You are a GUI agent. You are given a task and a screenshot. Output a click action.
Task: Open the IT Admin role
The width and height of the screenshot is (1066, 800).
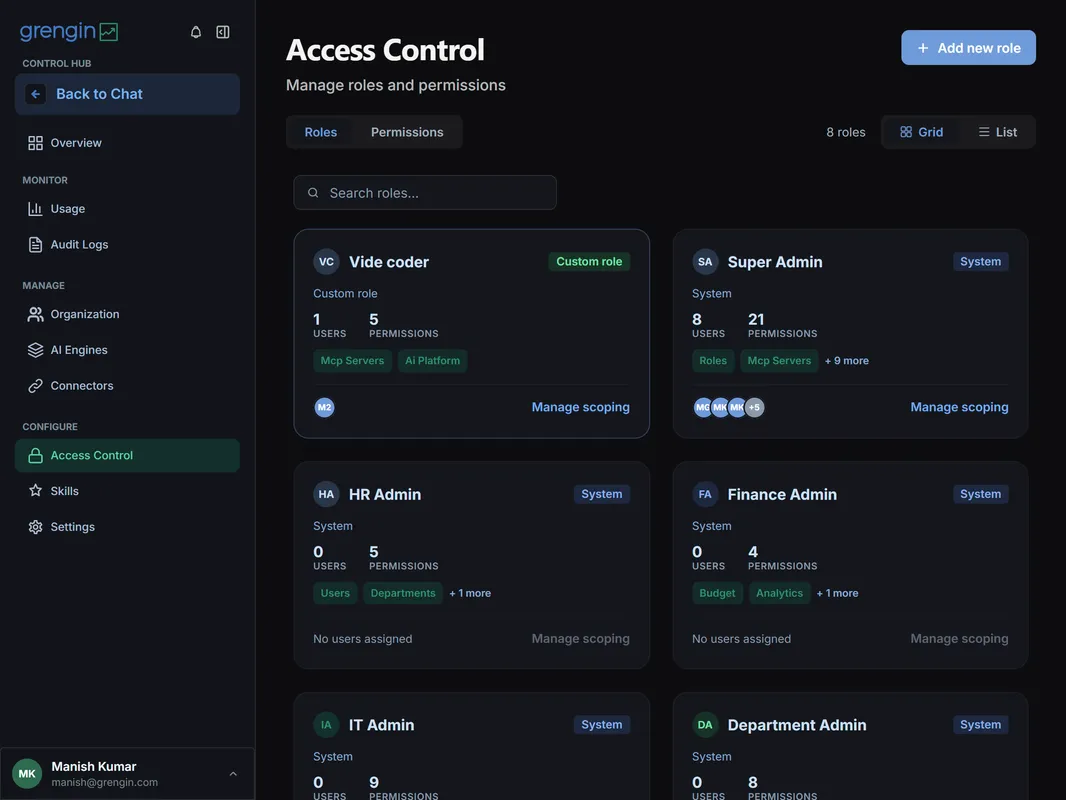[x=381, y=725]
